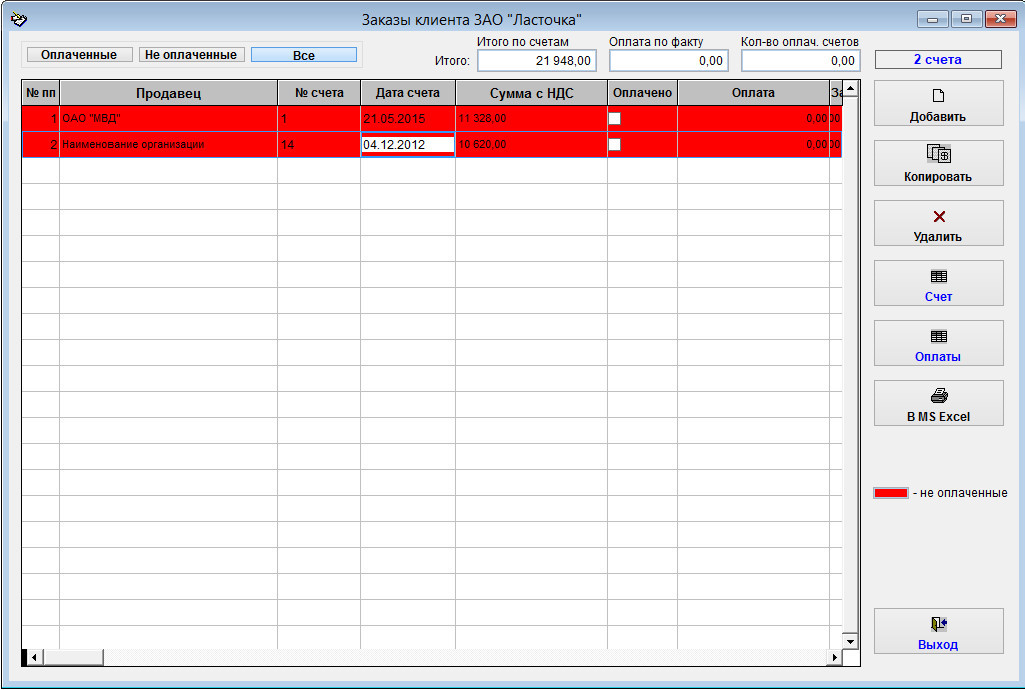This screenshot has width=1025, height=690.
Task: Click the blue Выход label
Action: pyautogui.click(x=937, y=645)
